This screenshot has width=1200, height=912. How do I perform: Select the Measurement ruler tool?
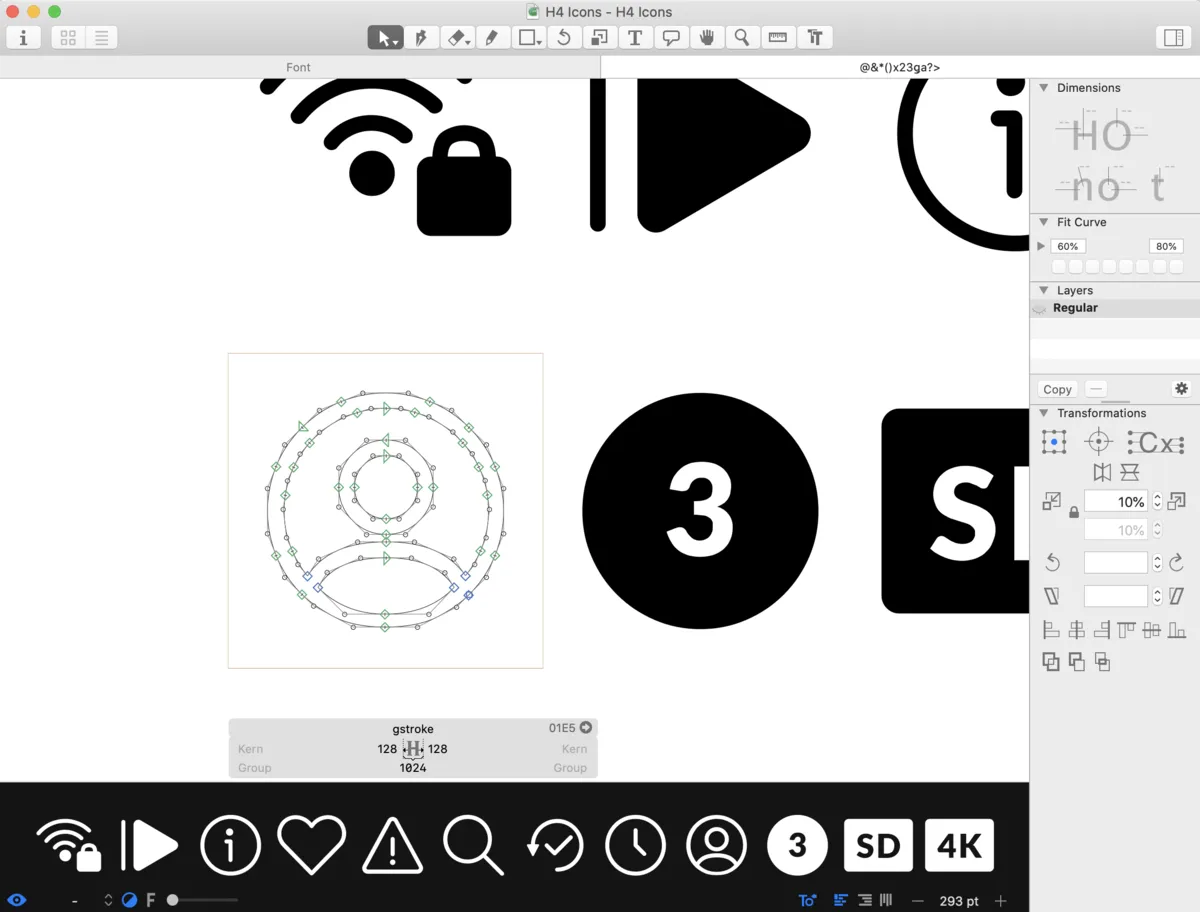point(777,38)
